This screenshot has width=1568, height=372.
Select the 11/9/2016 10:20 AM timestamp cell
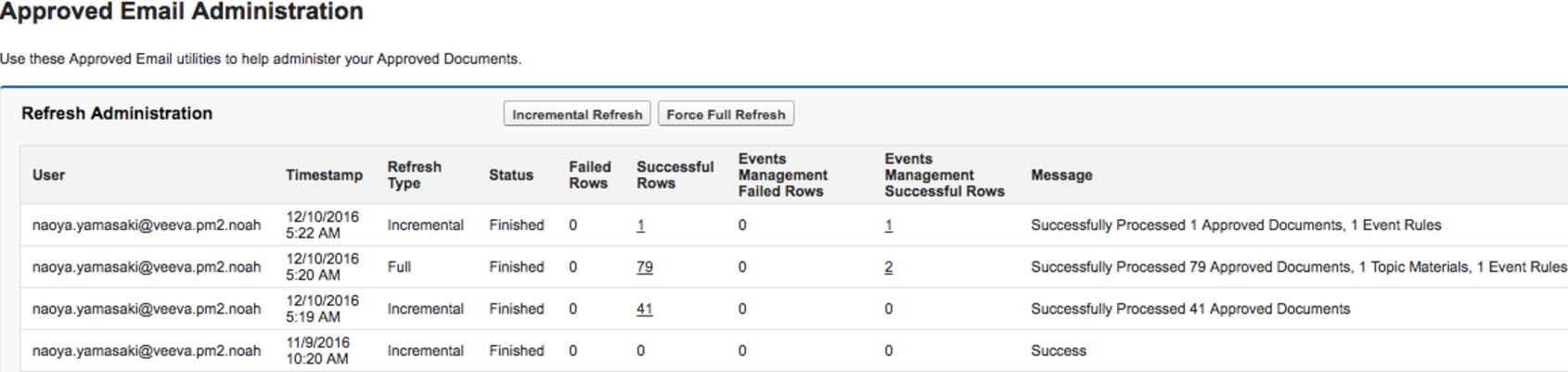tap(317, 351)
